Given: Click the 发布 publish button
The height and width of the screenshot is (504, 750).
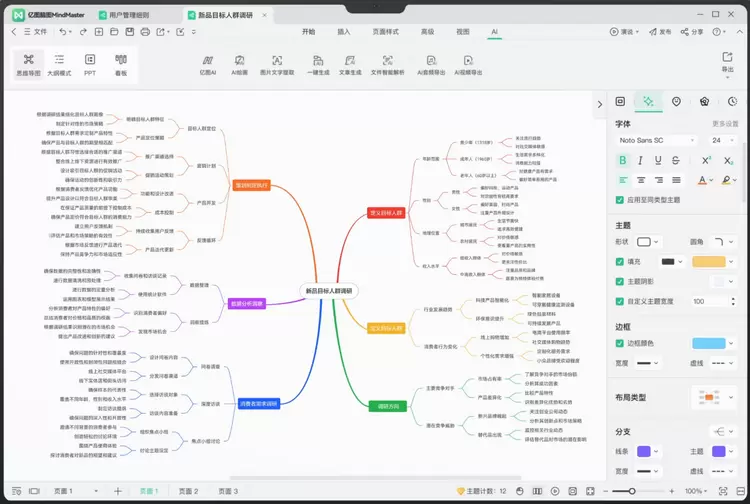Looking at the screenshot, I should click(x=659, y=32).
